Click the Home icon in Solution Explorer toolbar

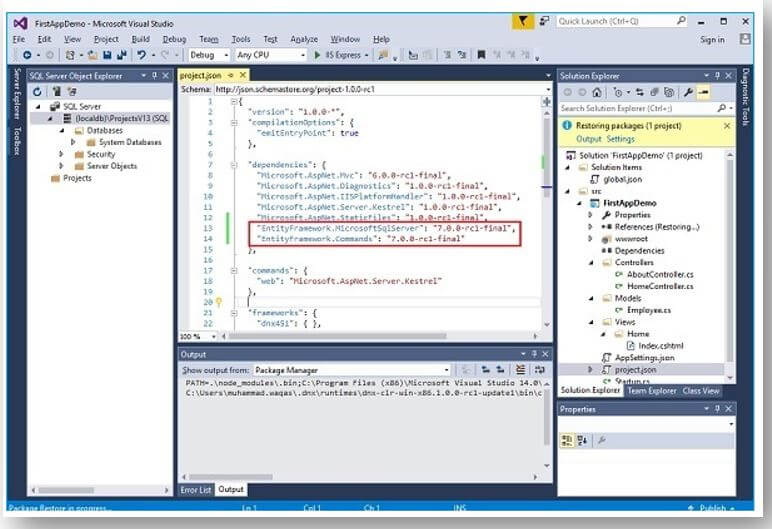(x=597, y=92)
